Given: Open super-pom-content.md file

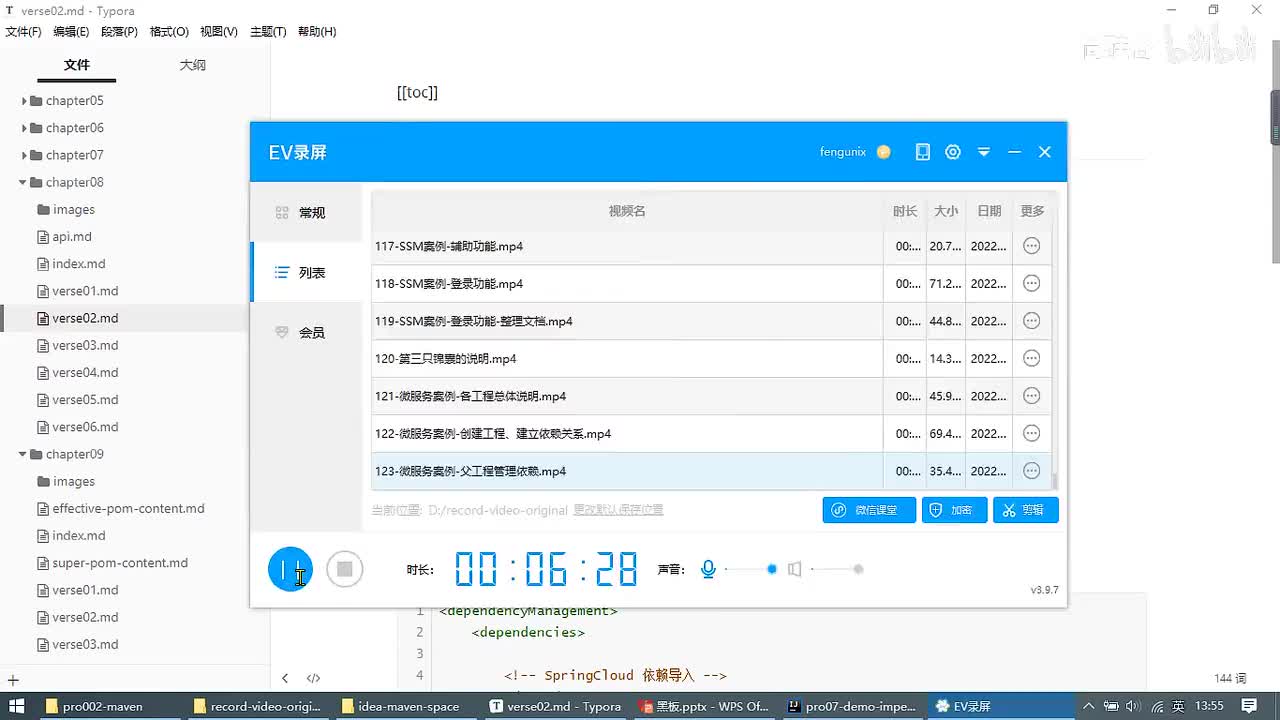Looking at the screenshot, I should pyautogui.click(x=120, y=563).
